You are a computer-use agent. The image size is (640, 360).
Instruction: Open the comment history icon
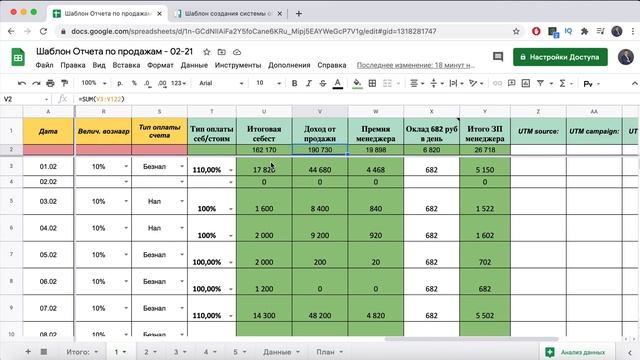click(x=498, y=57)
